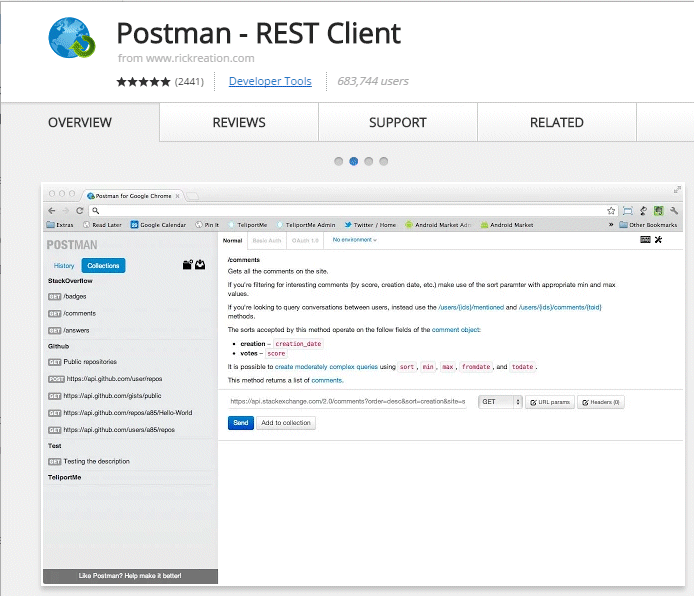
Task: Click Like Postman? Help make it better
Action: point(130,576)
